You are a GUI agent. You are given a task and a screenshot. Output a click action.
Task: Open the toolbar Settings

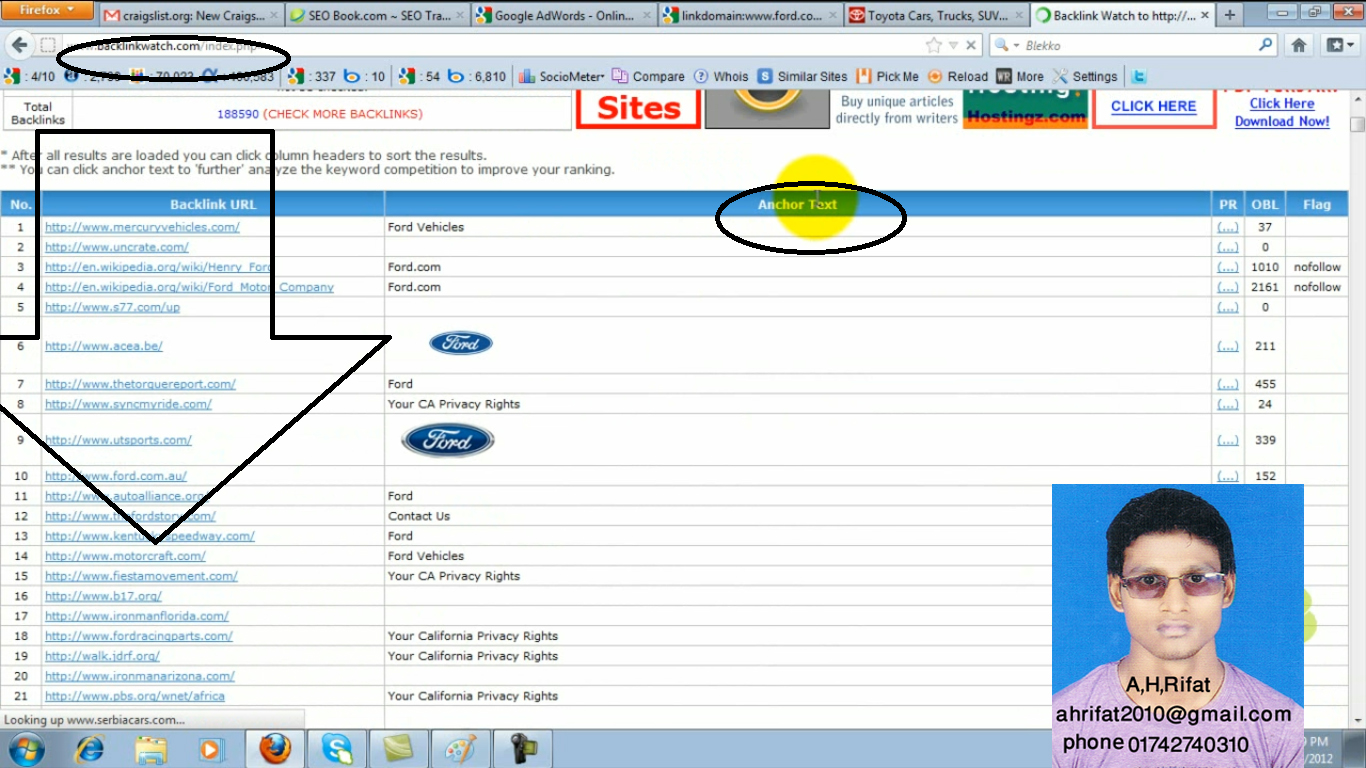[x=1085, y=76]
